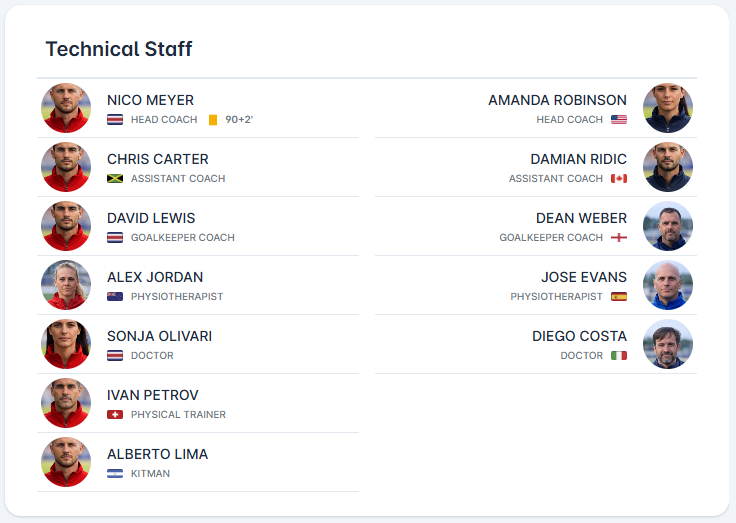
Task: Click the 90+2' booking time label
Action: 239,120
